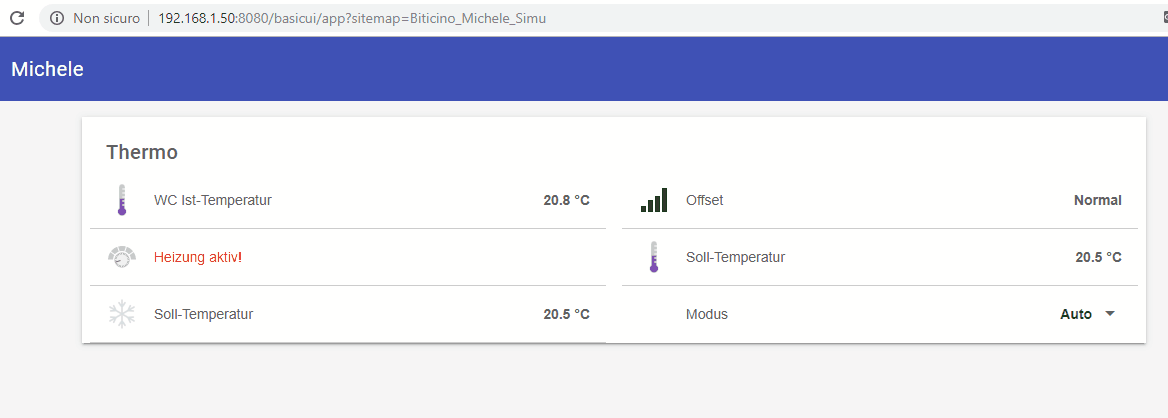Expand the Modus dropdown arrow
Viewport: 1168px width, 418px height.
pyautogui.click(x=1110, y=314)
